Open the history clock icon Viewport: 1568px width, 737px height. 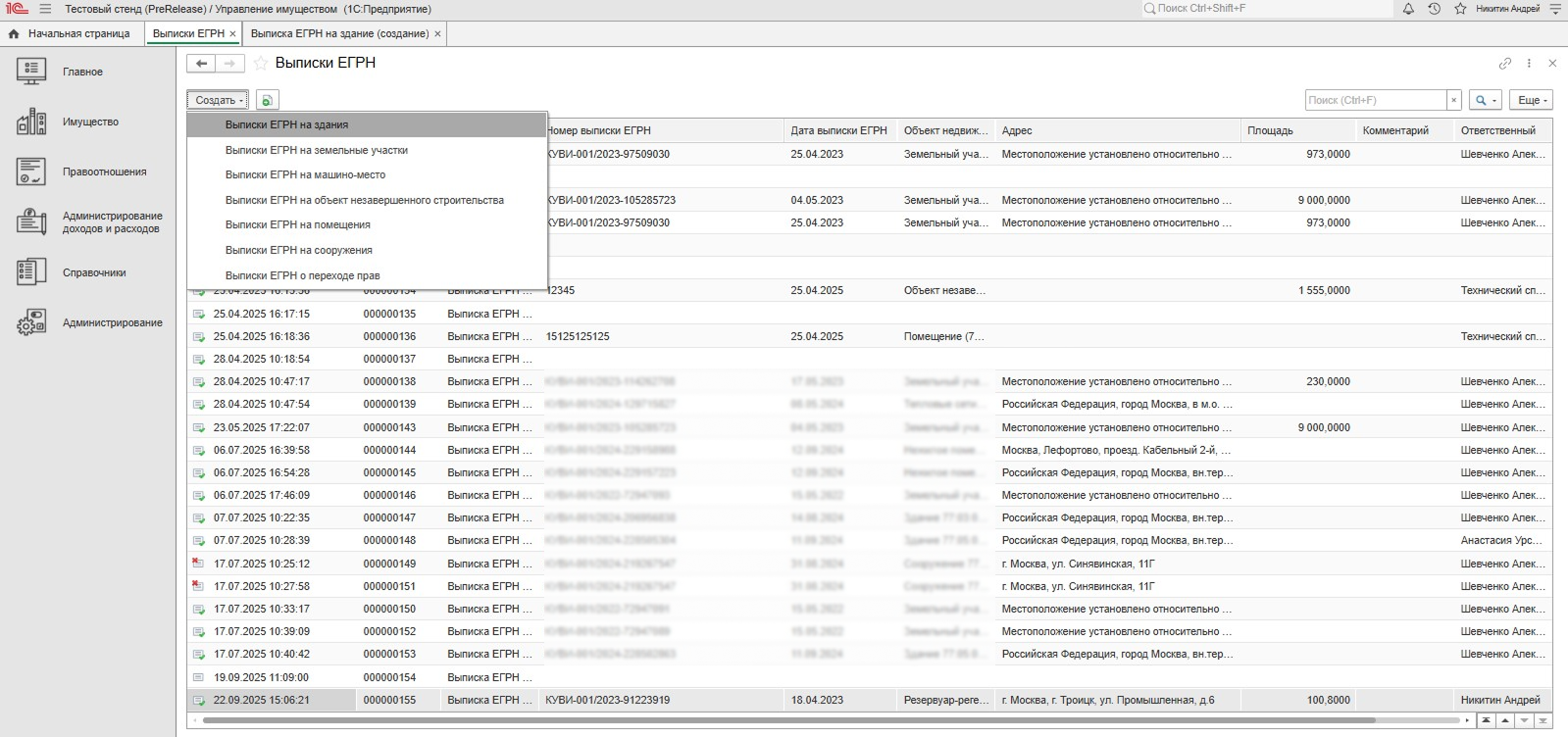[x=1434, y=9]
